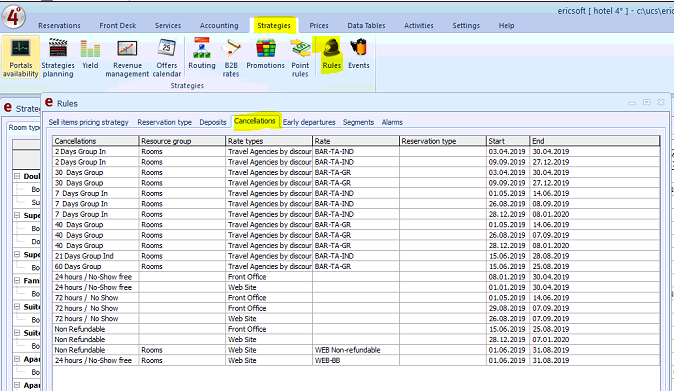
Task: Sort by Resource group column header
Action: 182,141
